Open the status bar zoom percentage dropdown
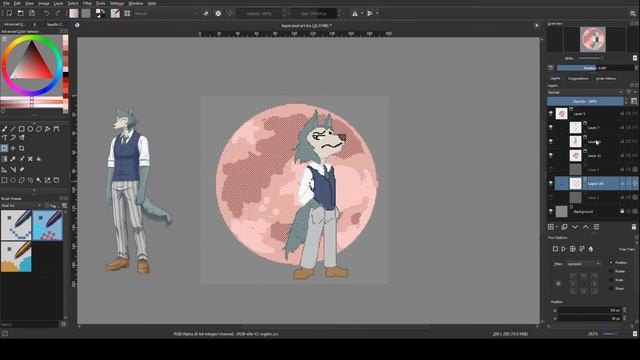This screenshot has height=360, width=640. [593, 334]
